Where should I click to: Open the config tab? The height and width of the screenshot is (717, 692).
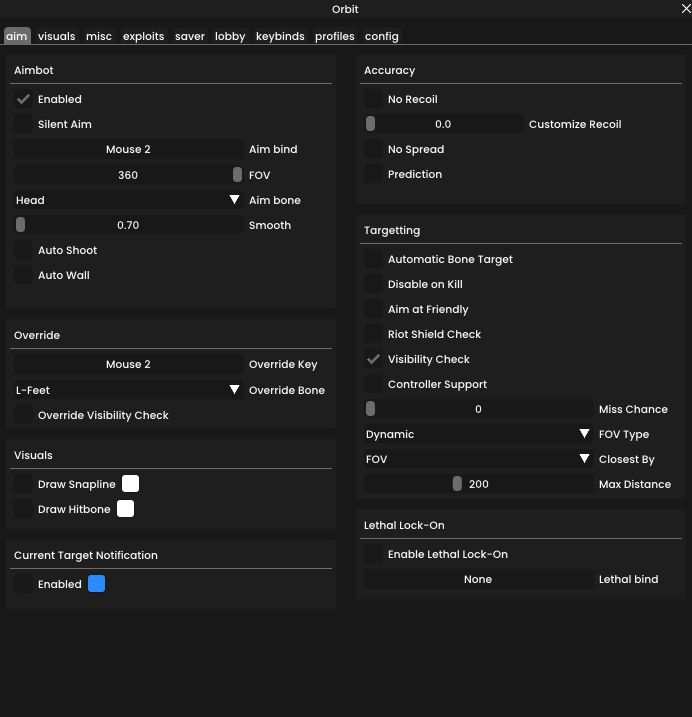tap(382, 36)
